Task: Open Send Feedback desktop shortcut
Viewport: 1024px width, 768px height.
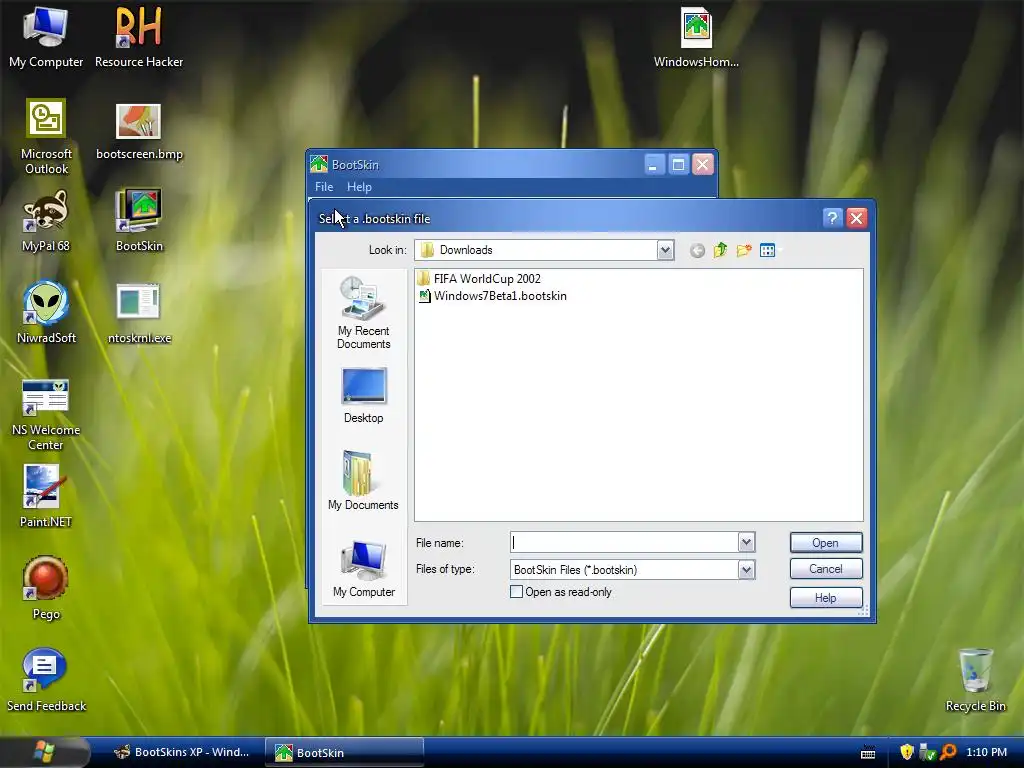Action: pos(46,679)
